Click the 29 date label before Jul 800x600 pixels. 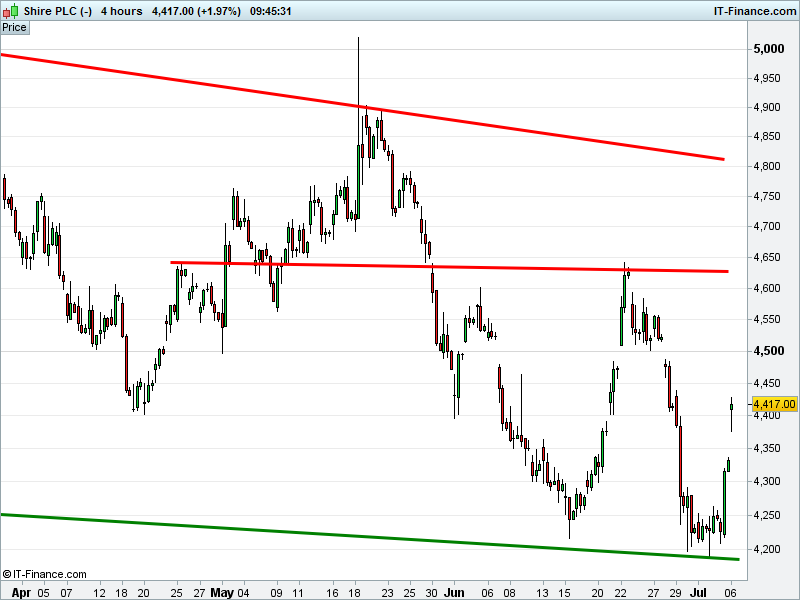coord(676,593)
